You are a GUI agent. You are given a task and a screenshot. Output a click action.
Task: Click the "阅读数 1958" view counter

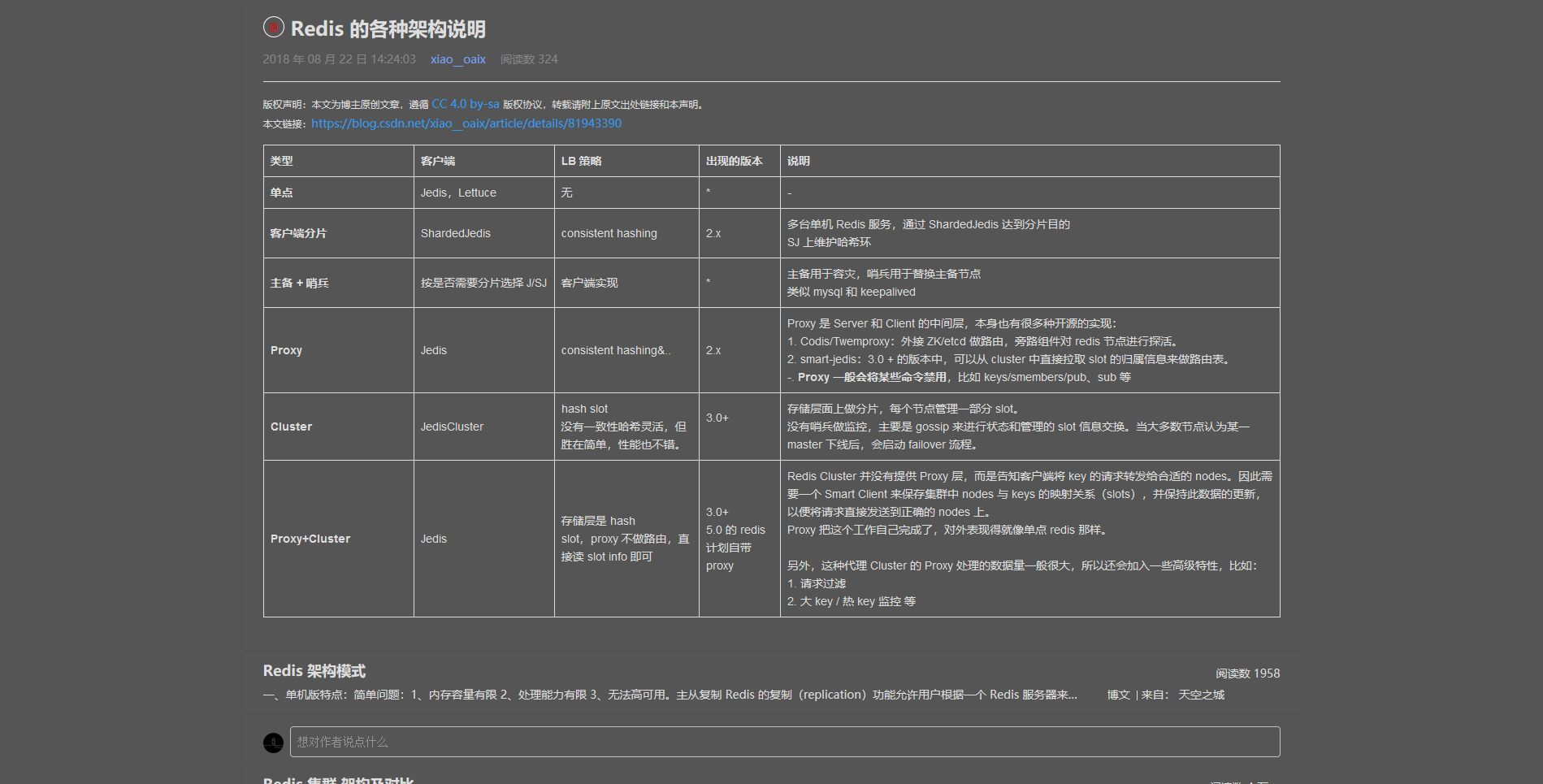[x=1248, y=674]
